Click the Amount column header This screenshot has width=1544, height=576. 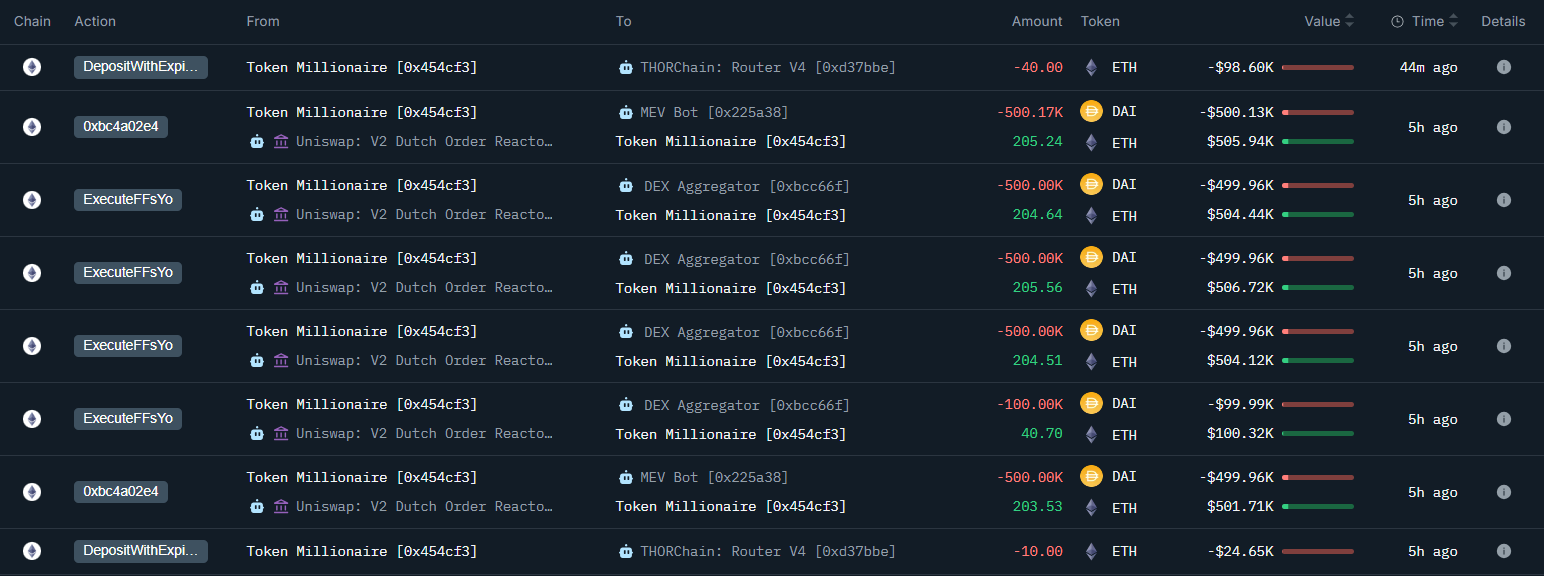(x=1037, y=21)
